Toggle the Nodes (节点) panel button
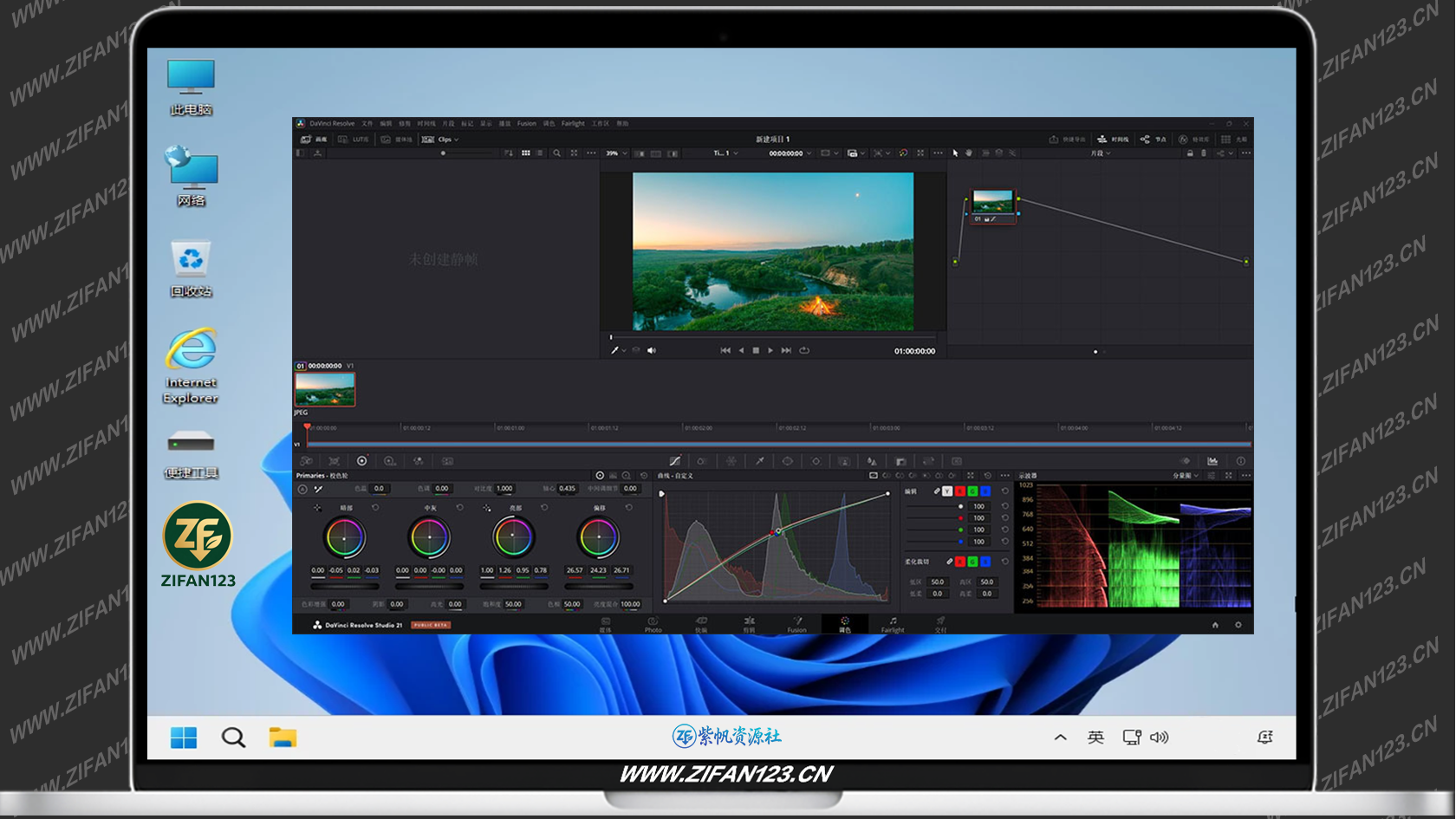The height and width of the screenshot is (819, 1456). coord(1153,139)
